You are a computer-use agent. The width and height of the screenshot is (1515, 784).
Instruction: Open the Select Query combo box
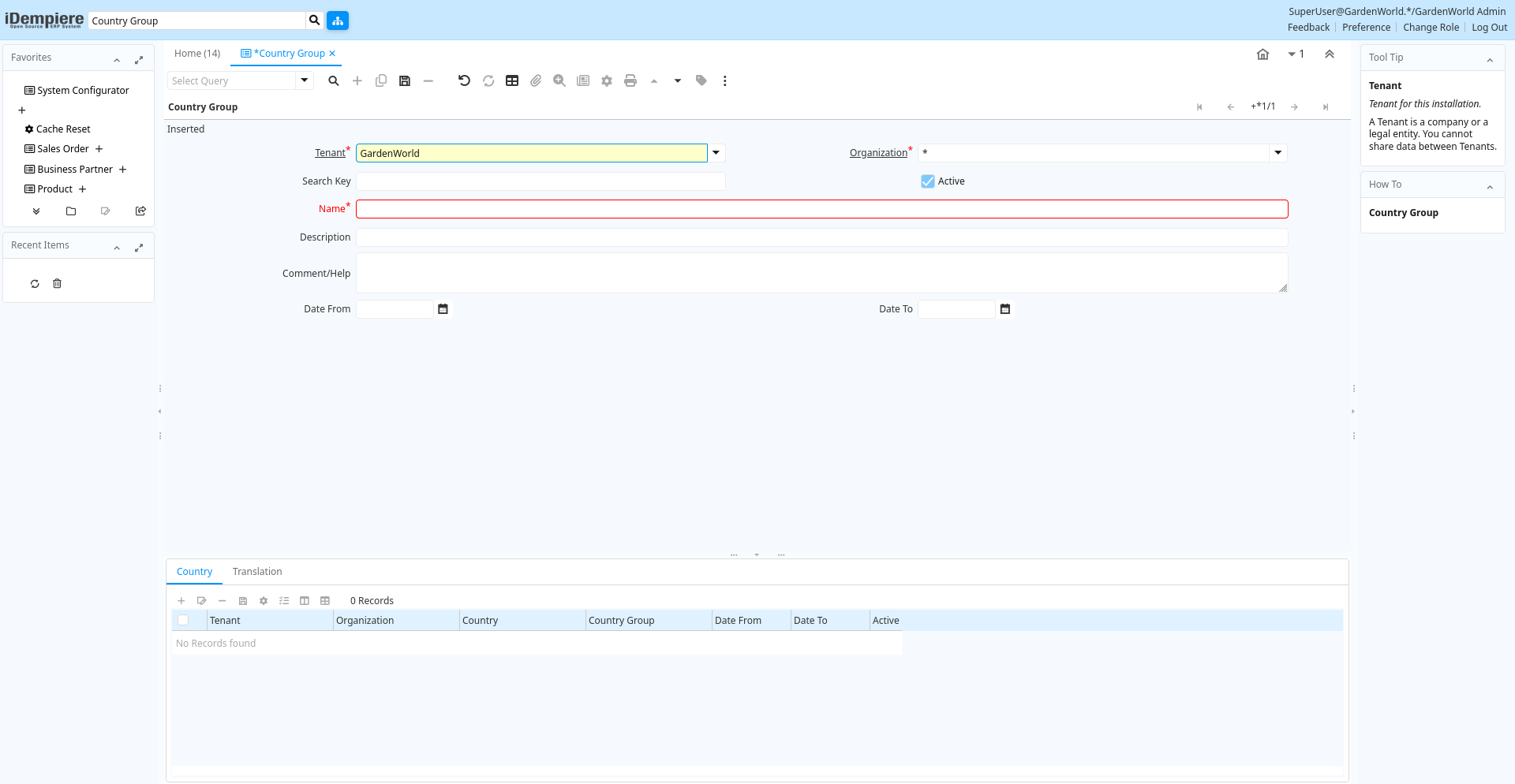(305, 80)
